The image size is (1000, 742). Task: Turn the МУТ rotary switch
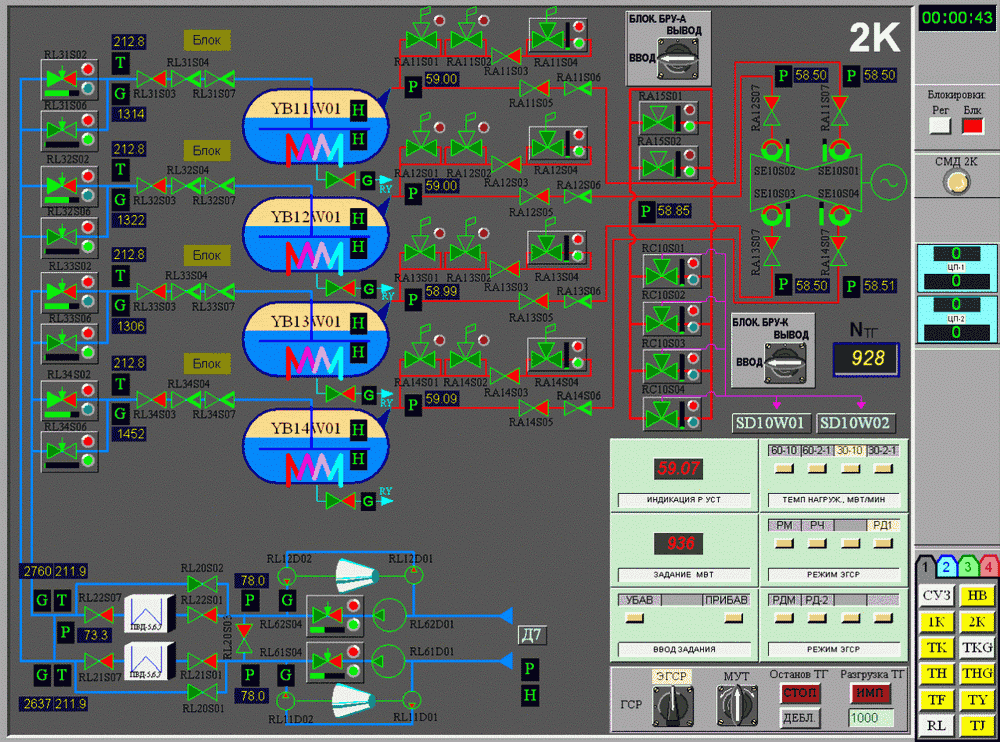(x=737, y=704)
